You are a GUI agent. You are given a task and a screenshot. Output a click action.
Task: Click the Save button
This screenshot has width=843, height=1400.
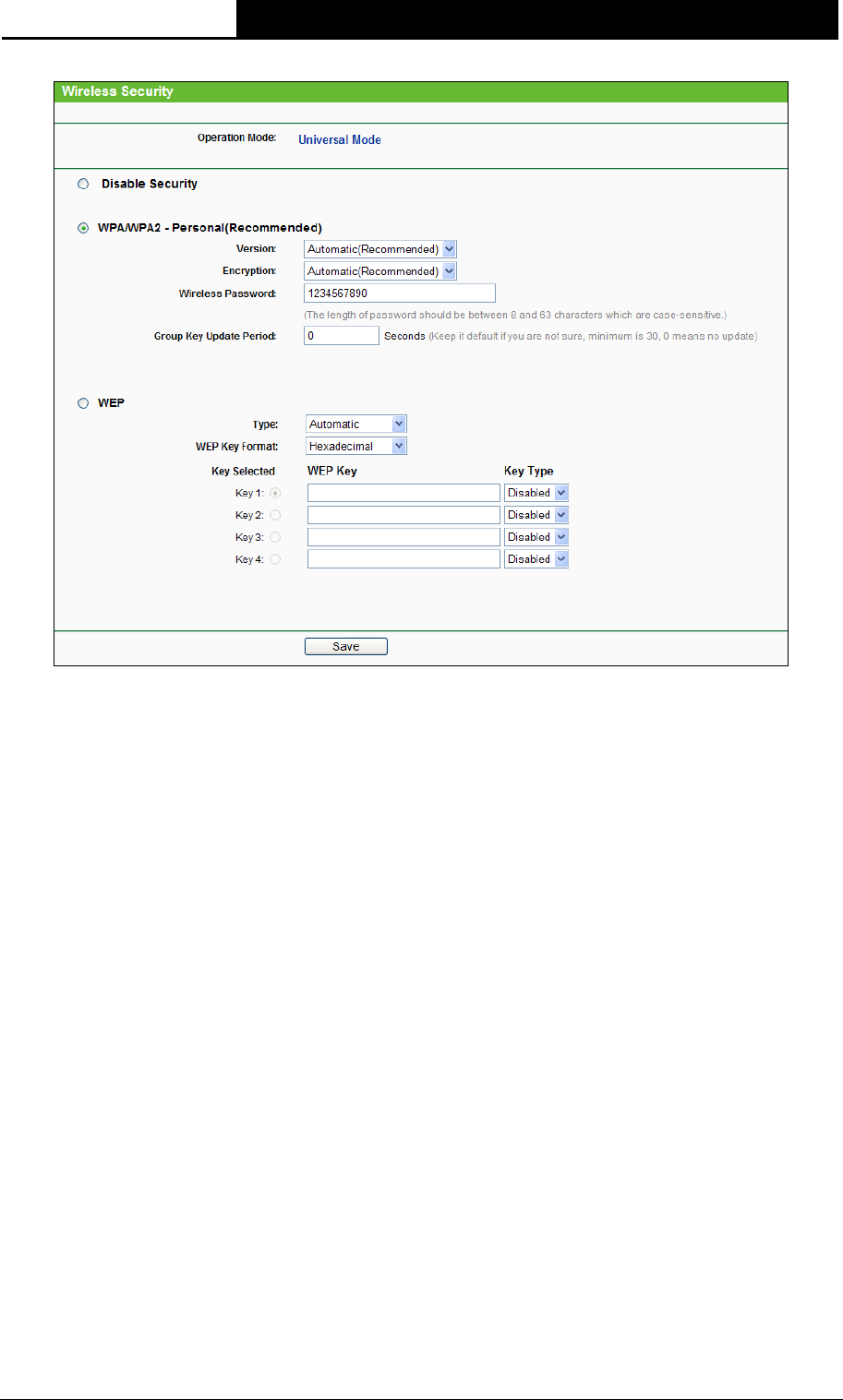pos(346,647)
